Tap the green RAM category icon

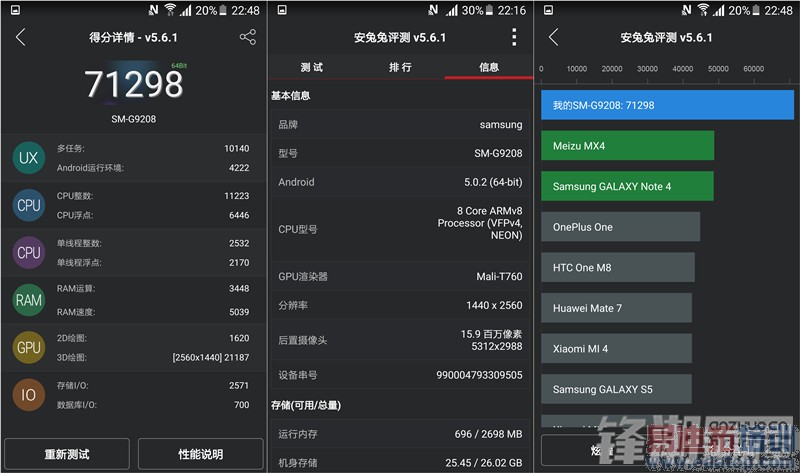pos(29,300)
